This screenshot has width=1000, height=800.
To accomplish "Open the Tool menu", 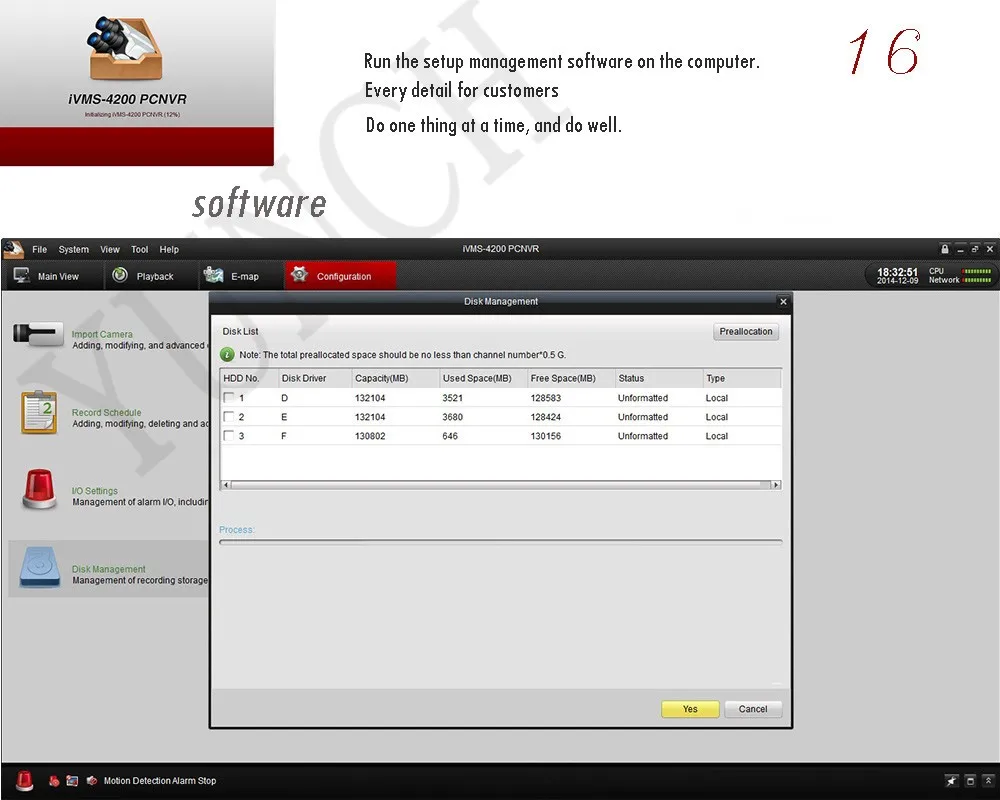I will [140, 249].
